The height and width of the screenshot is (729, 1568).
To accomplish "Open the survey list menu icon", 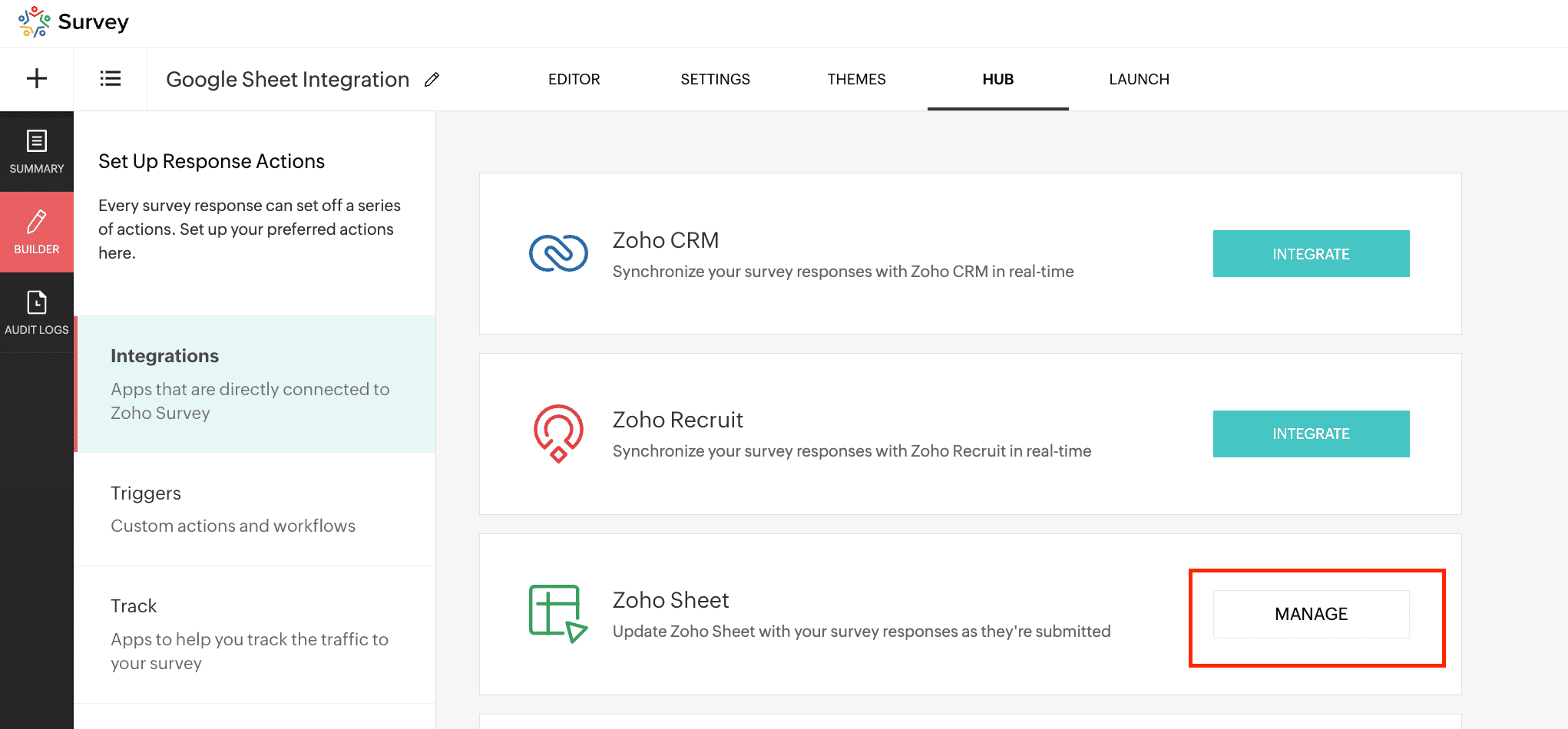I will click(x=111, y=78).
